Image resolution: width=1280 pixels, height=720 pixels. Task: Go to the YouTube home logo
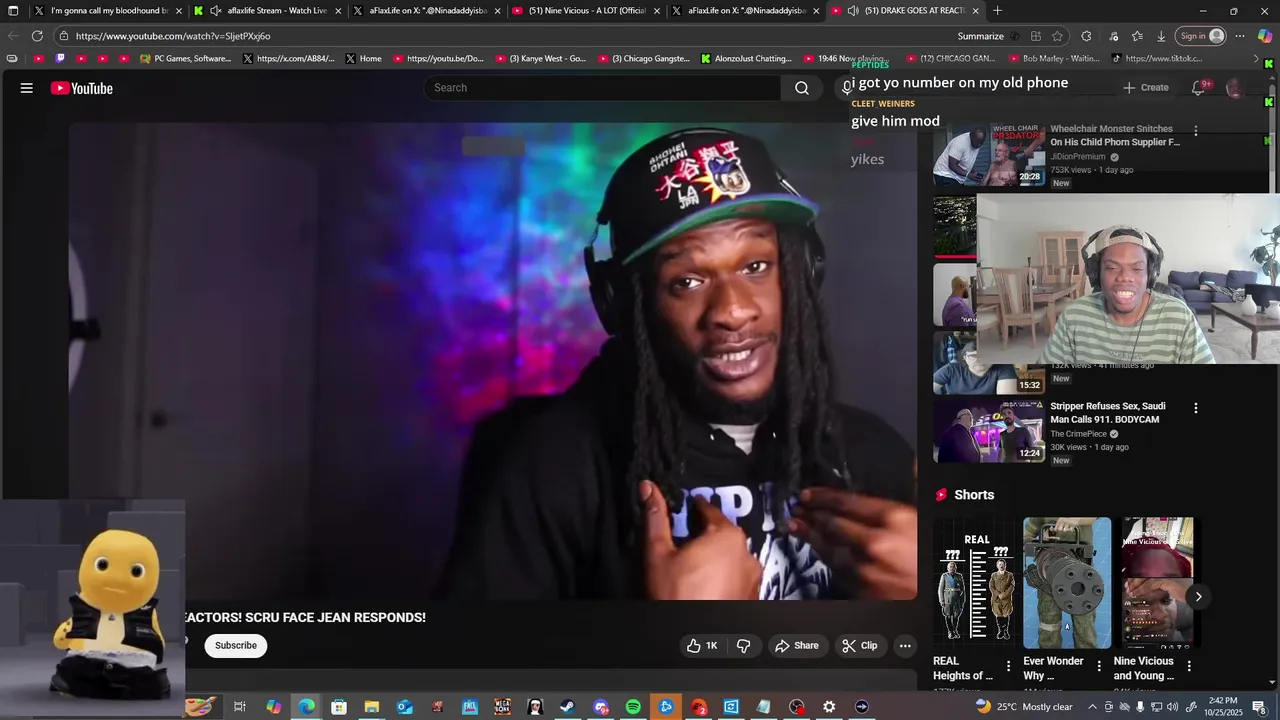click(x=82, y=88)
